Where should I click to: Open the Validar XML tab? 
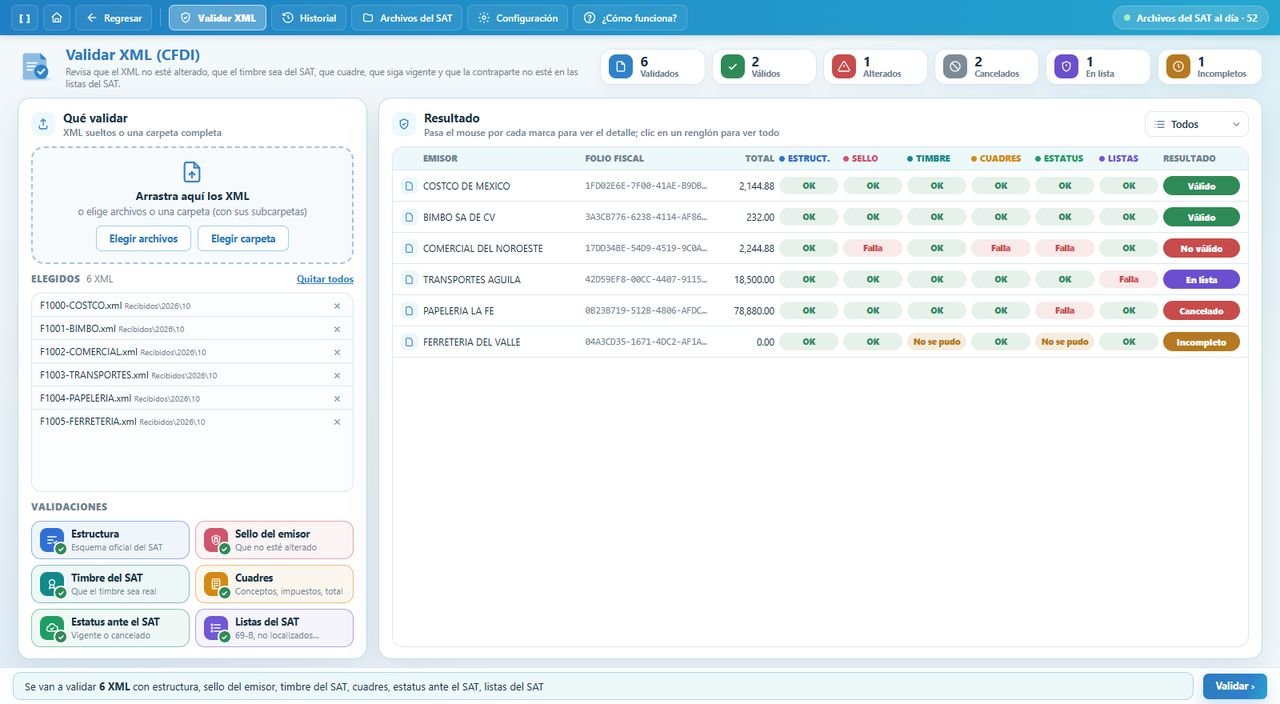217,18
